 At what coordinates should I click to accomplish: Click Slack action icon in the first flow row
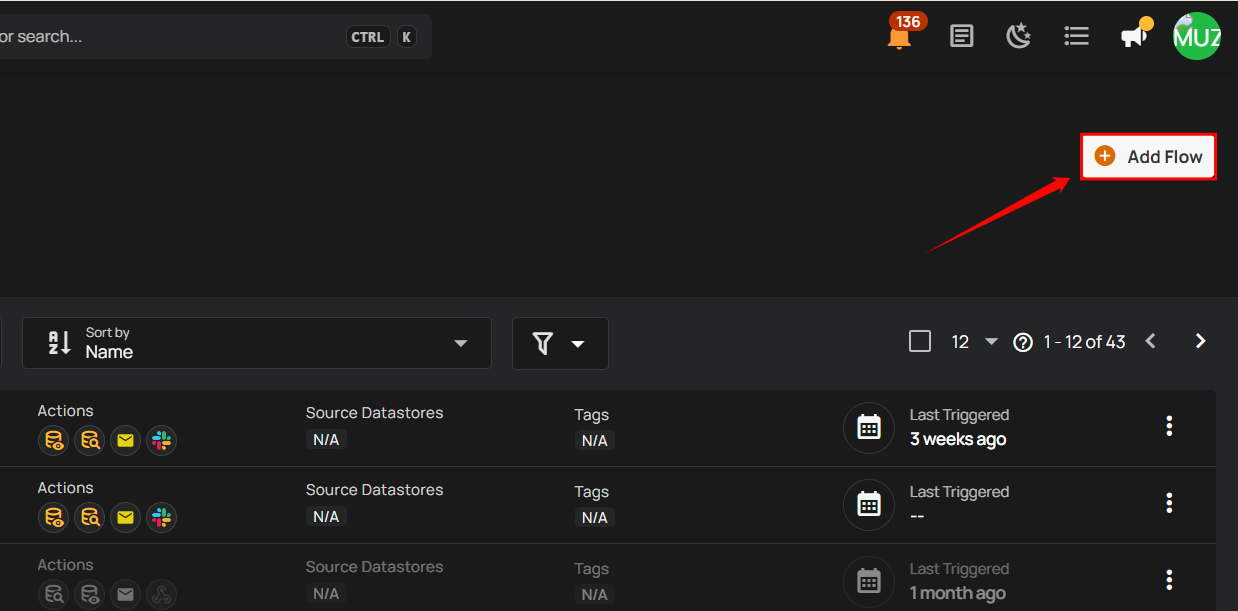[x=161, y=440]
